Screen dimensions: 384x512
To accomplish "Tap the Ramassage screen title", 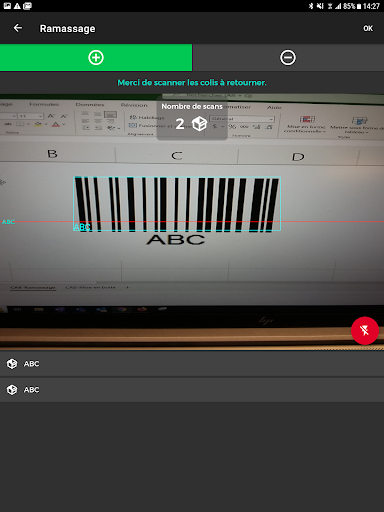I will coord(67,29).
